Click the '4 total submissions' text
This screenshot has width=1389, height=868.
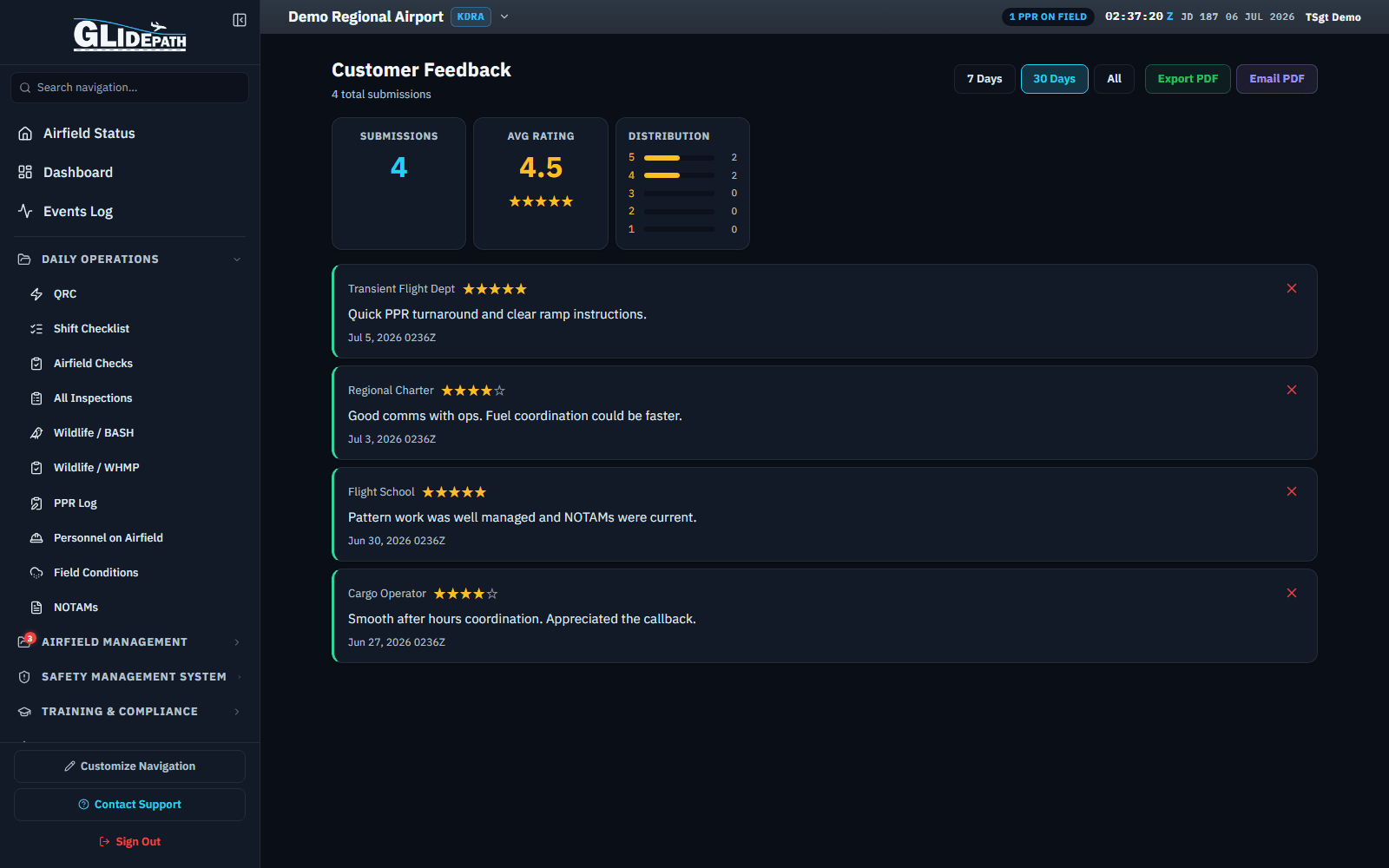click(381, 95)
